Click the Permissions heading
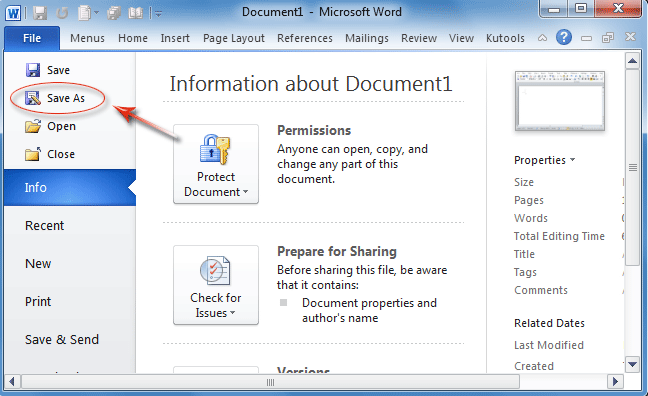This screenshot has width=648, height=396. coord(314,131)
